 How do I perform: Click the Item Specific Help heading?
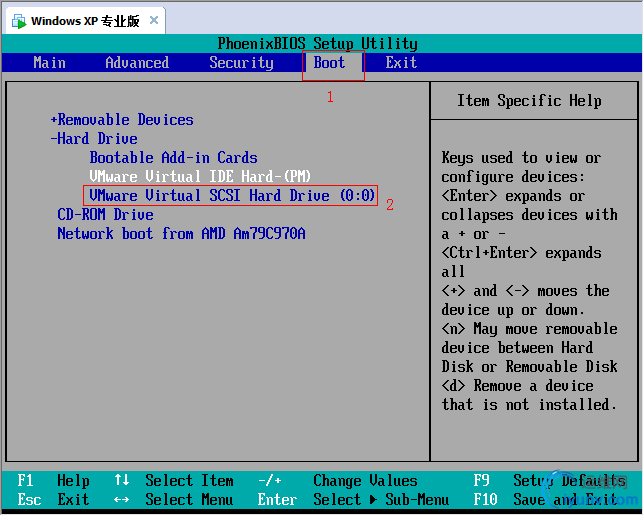529,101
